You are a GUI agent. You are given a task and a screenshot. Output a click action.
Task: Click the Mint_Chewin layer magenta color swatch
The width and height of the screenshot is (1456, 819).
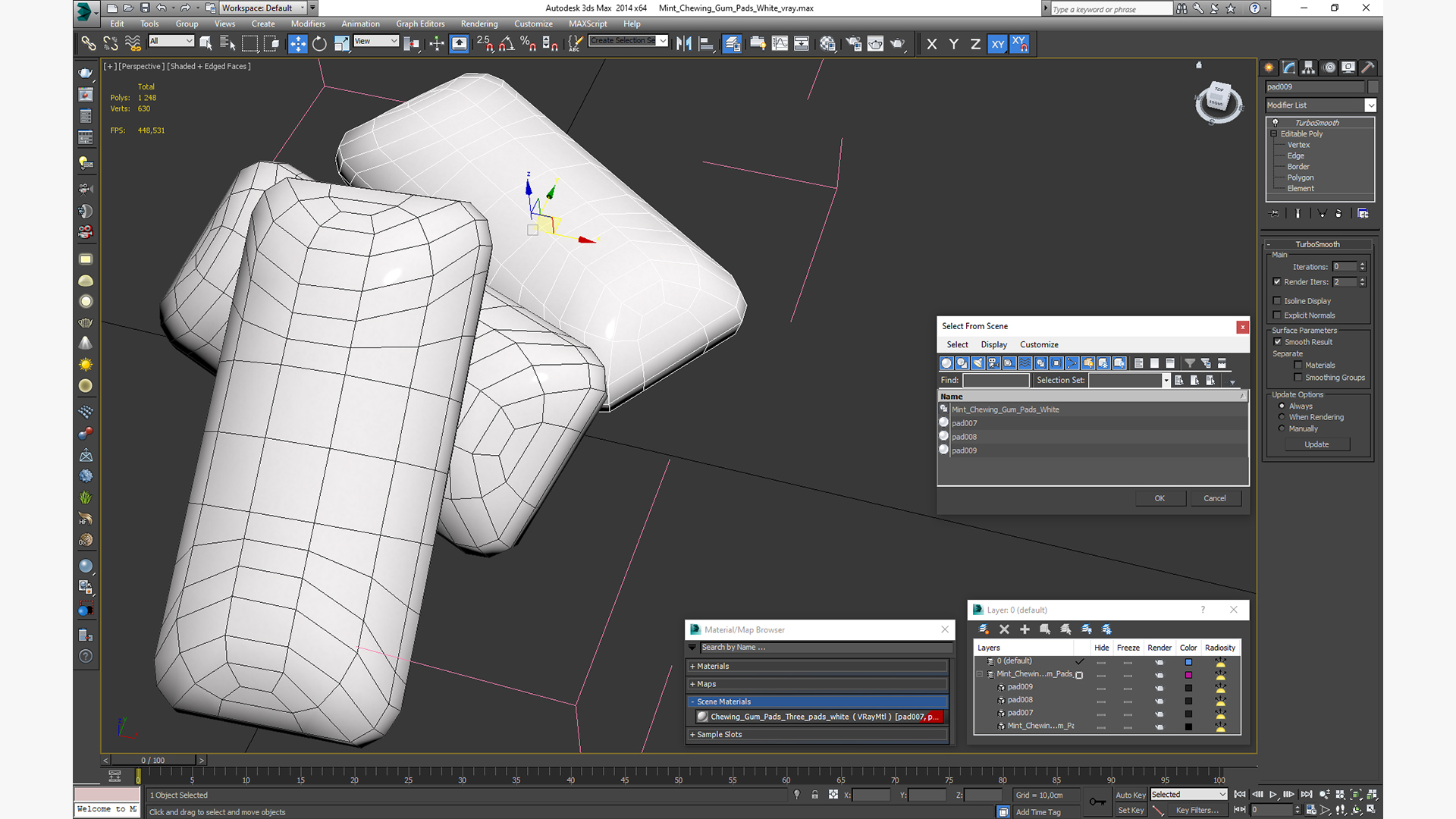coord(1188,675)
